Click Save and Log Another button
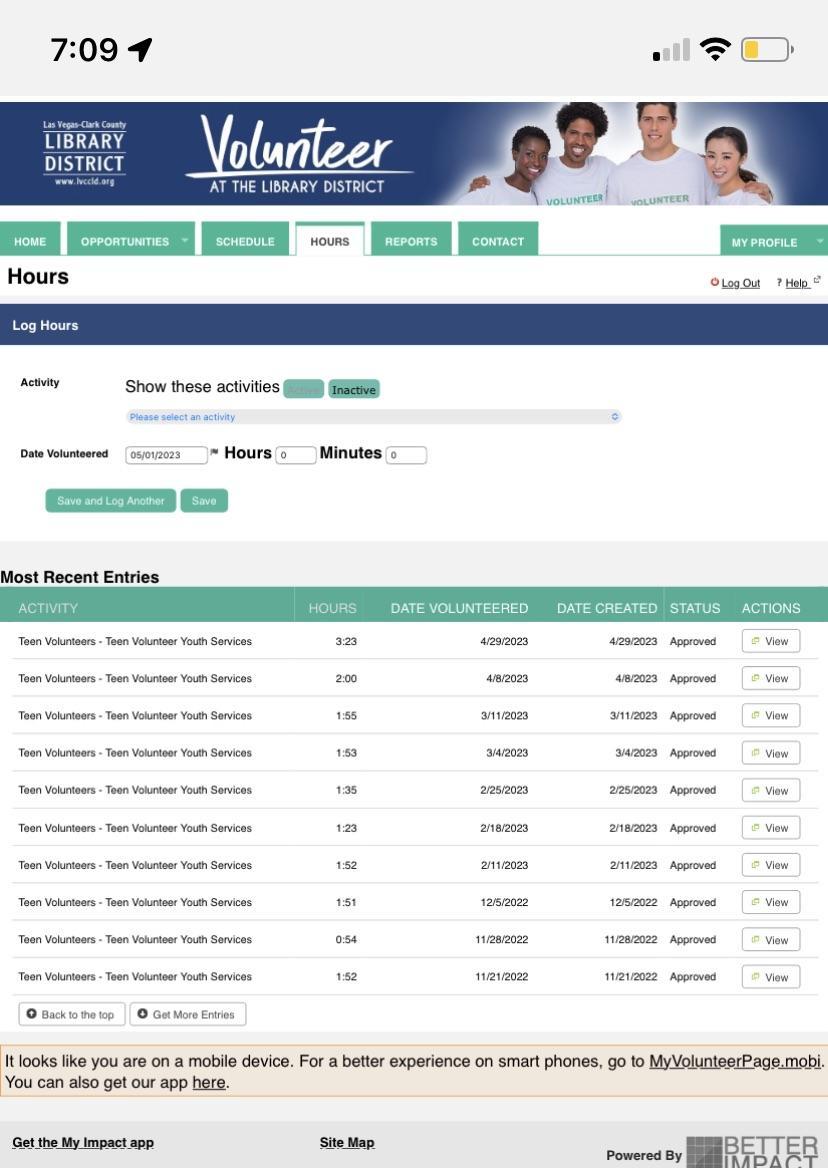Image resolution: width=828 pixels, height=1168 pixels. (111, 501)
